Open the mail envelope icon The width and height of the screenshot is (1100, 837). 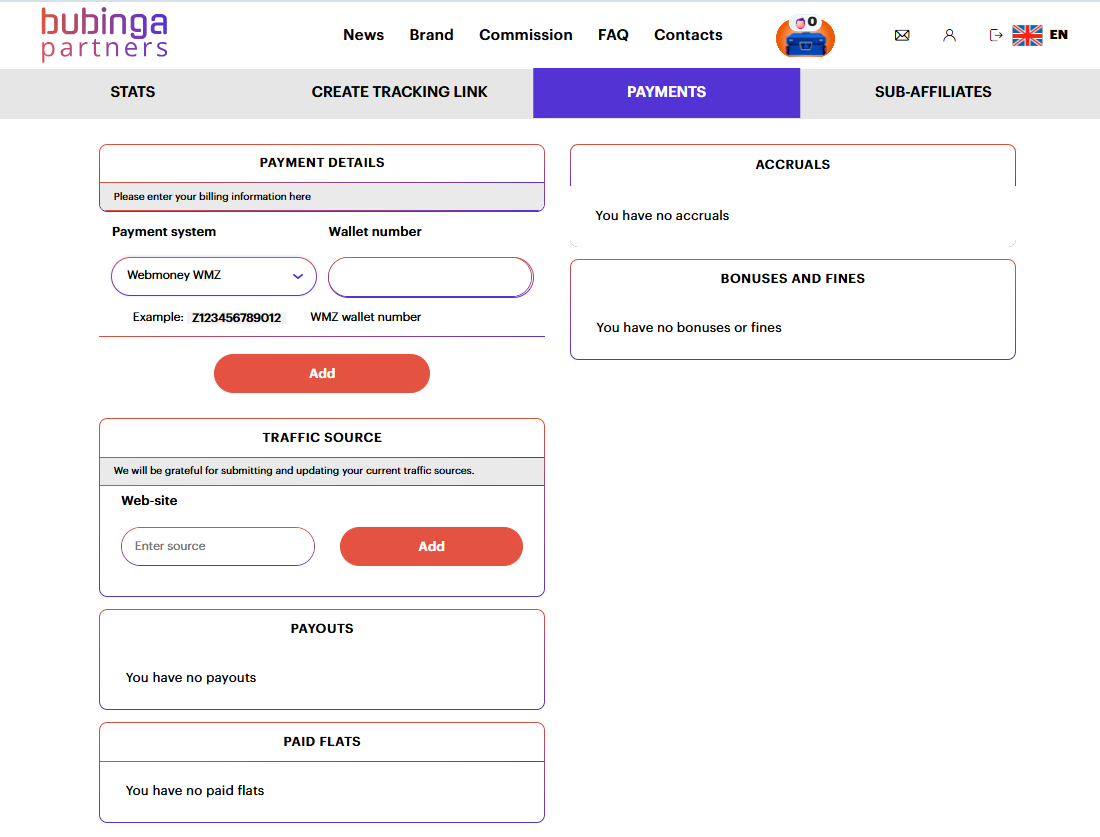coord(902,35)
